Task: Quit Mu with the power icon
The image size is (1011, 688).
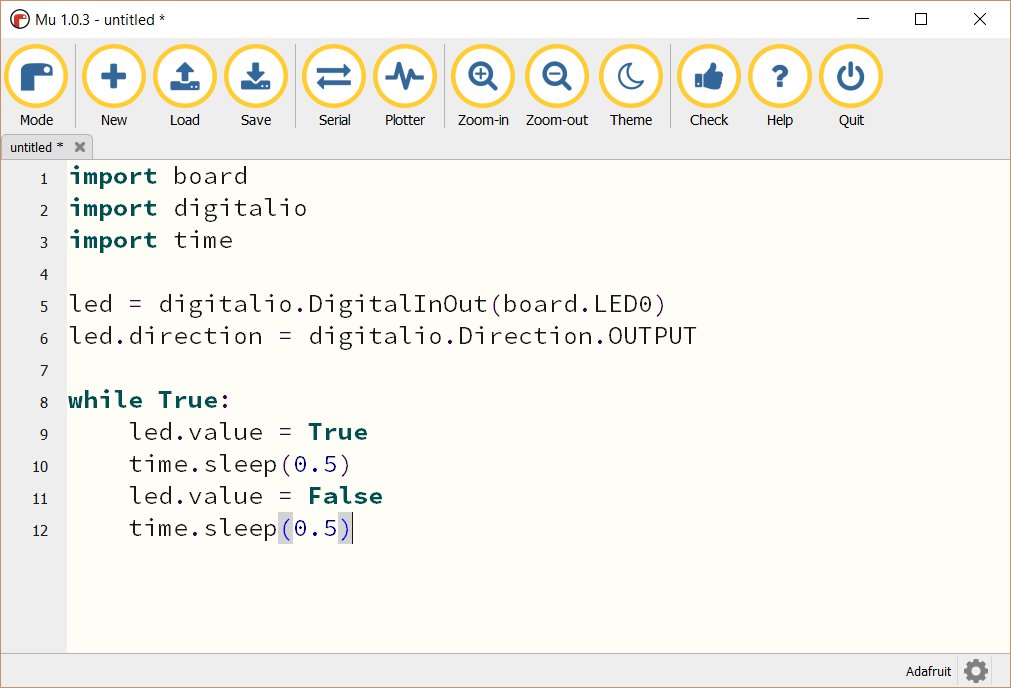Action: pyautogui.click(x=851, y=78)
